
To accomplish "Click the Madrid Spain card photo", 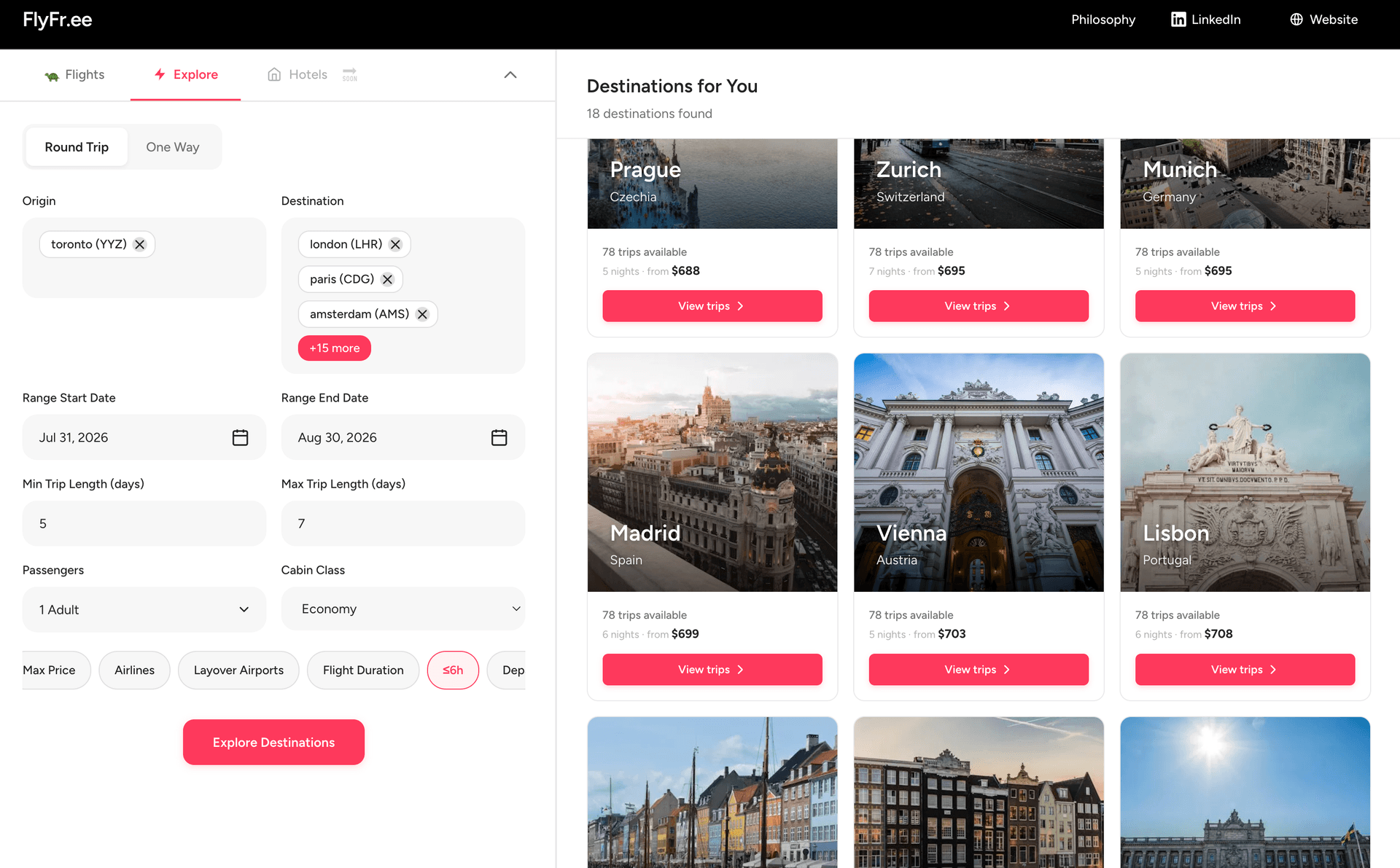I will coord(712,472).
